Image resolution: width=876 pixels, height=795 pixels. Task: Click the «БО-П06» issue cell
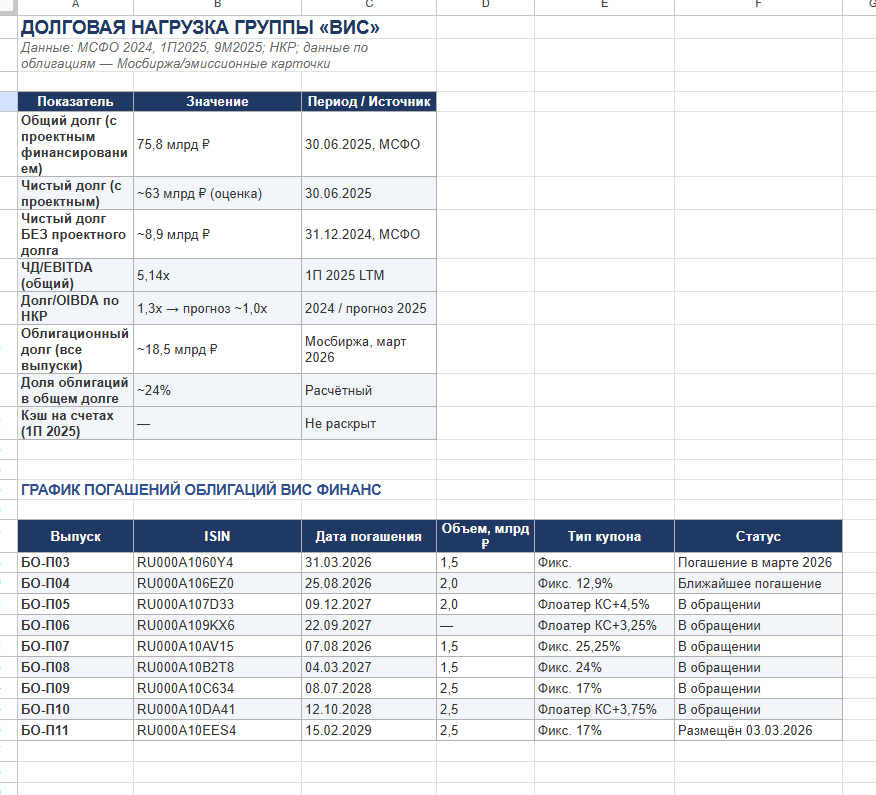point(75,625)
